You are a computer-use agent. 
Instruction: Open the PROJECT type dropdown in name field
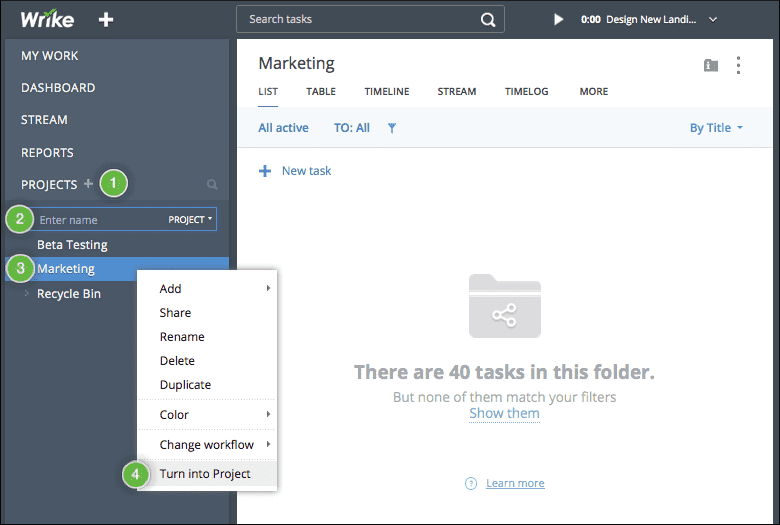click(190, 219)
